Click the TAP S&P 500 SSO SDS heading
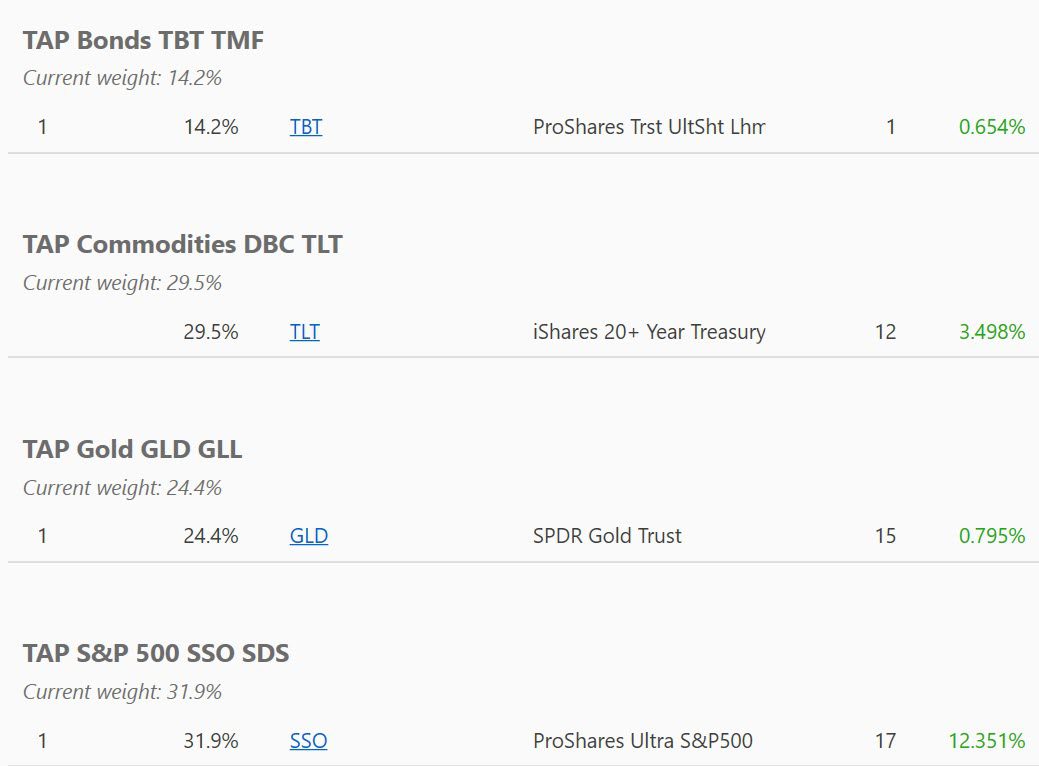Screen dimensions: 1039x766 156,654
